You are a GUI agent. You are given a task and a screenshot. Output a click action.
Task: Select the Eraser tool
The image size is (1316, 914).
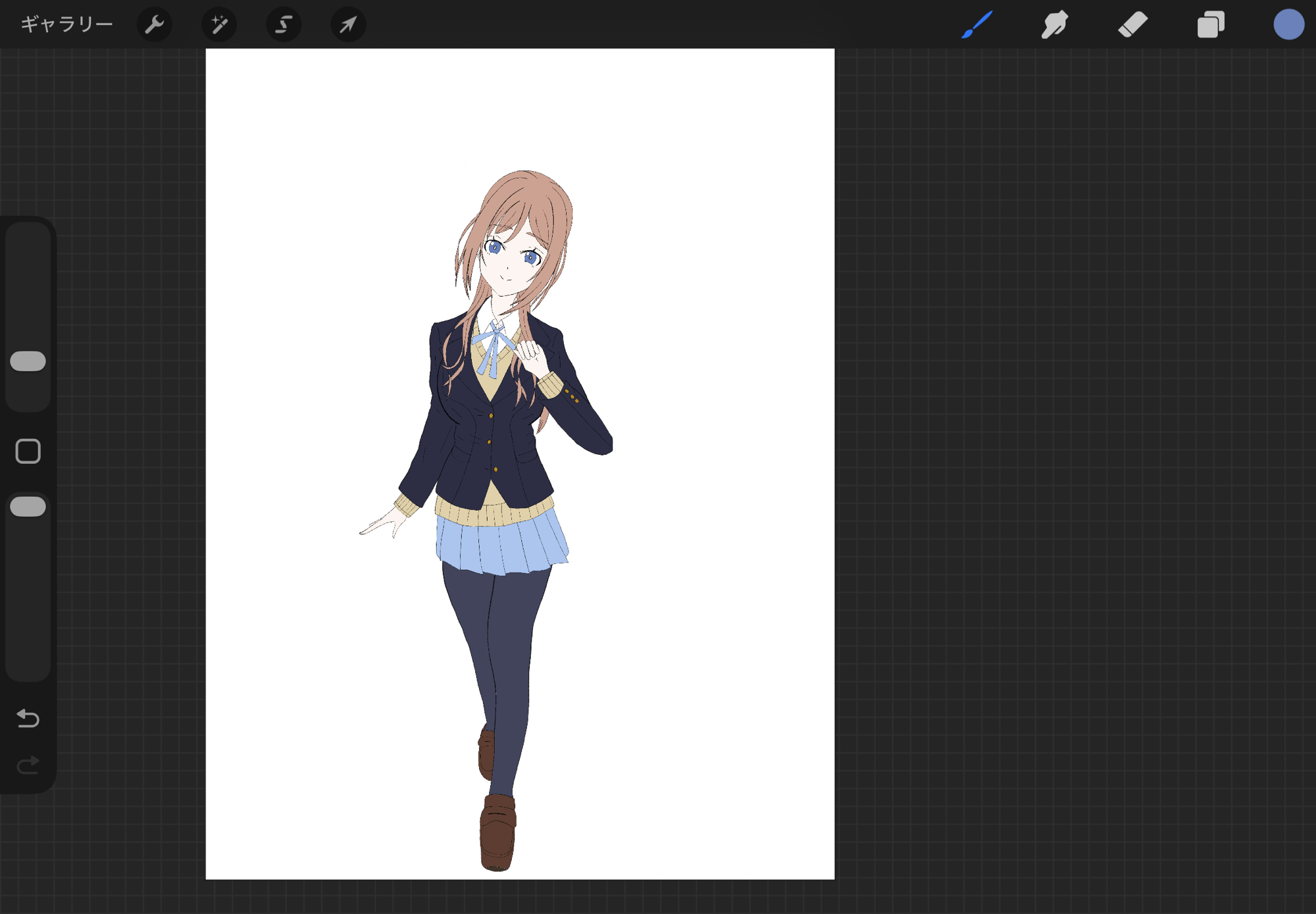[1132, 25]
